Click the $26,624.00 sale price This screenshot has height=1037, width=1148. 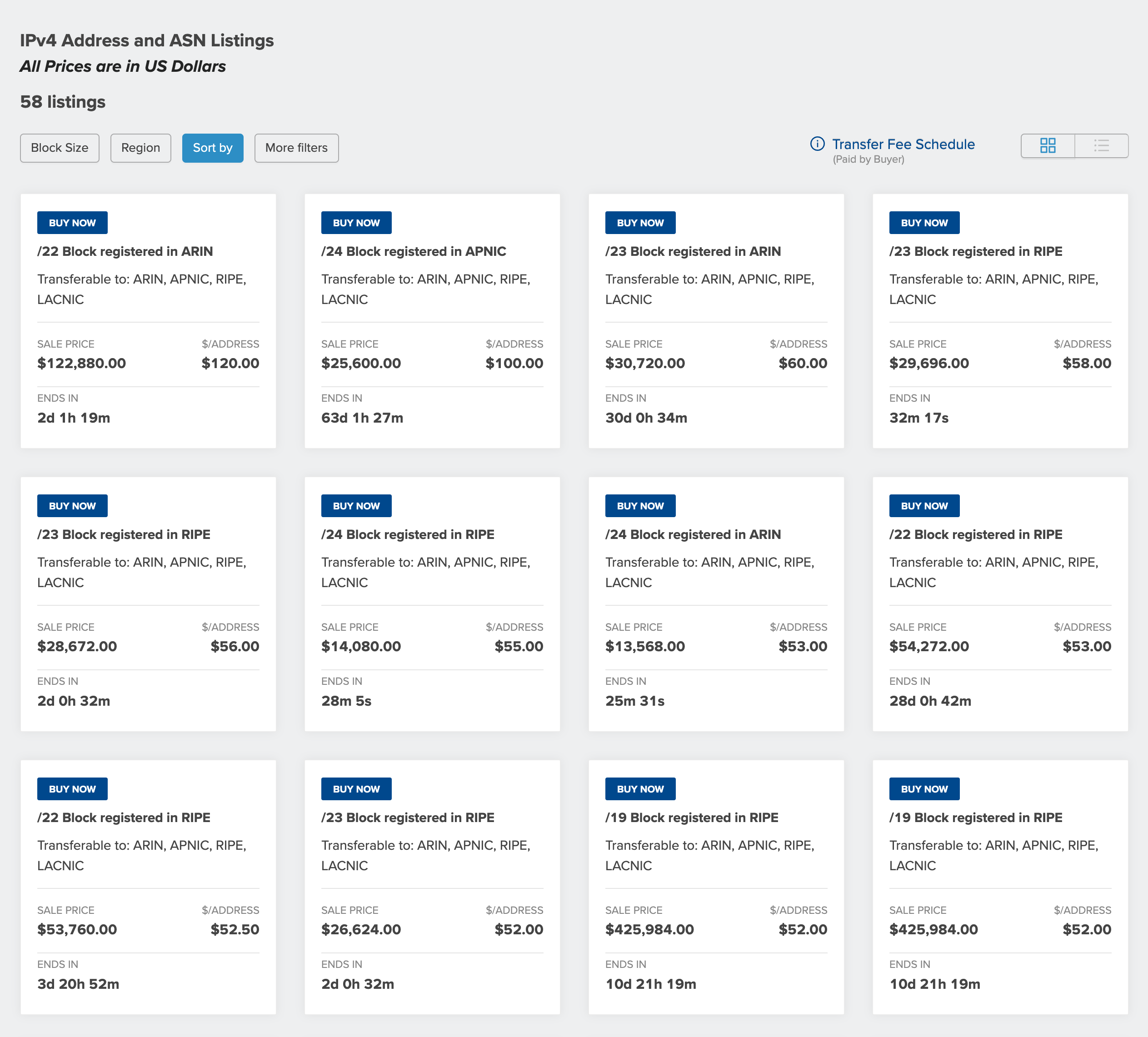(361, 929)
